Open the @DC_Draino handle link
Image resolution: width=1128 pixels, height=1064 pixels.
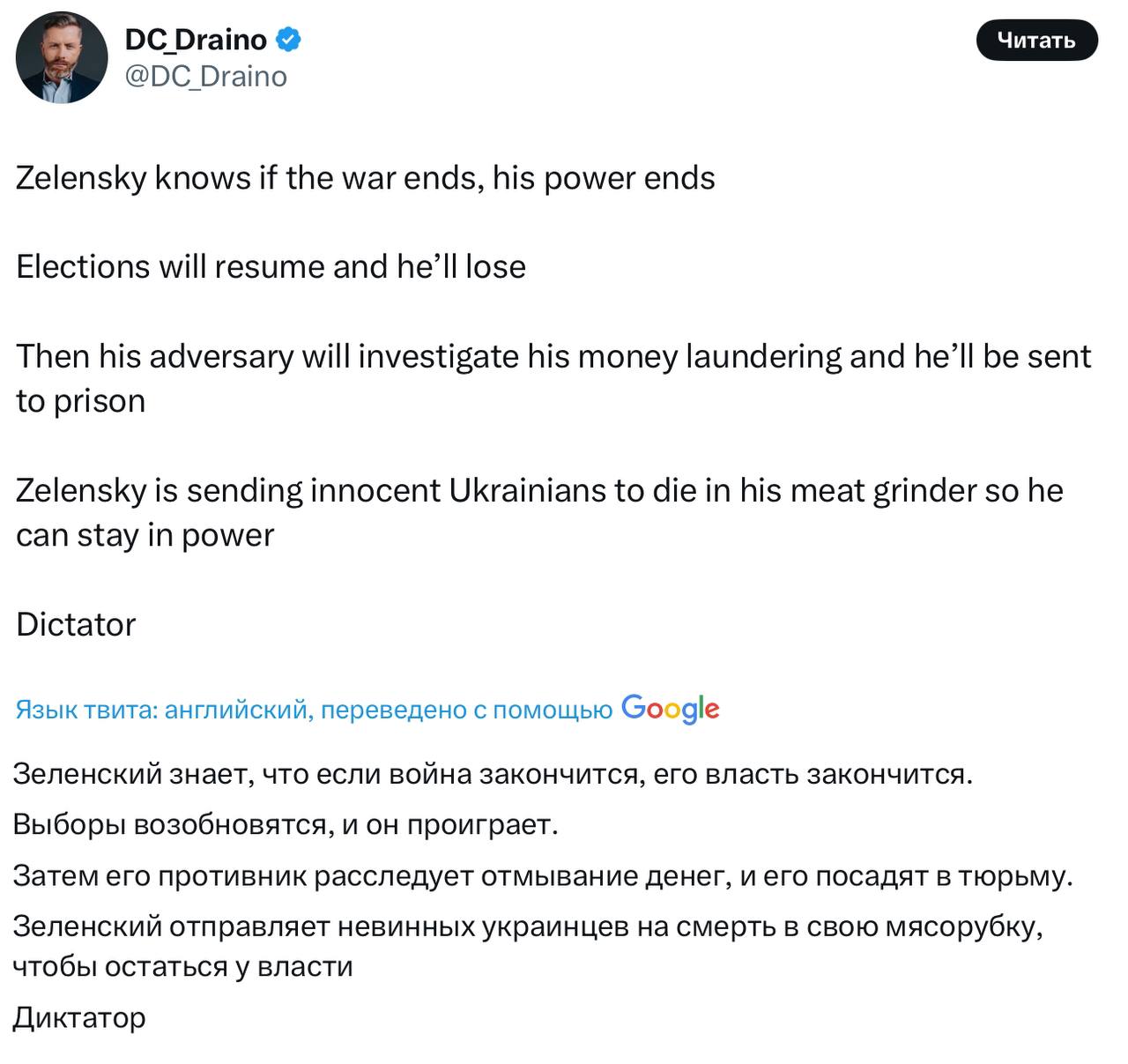(206, 78)
